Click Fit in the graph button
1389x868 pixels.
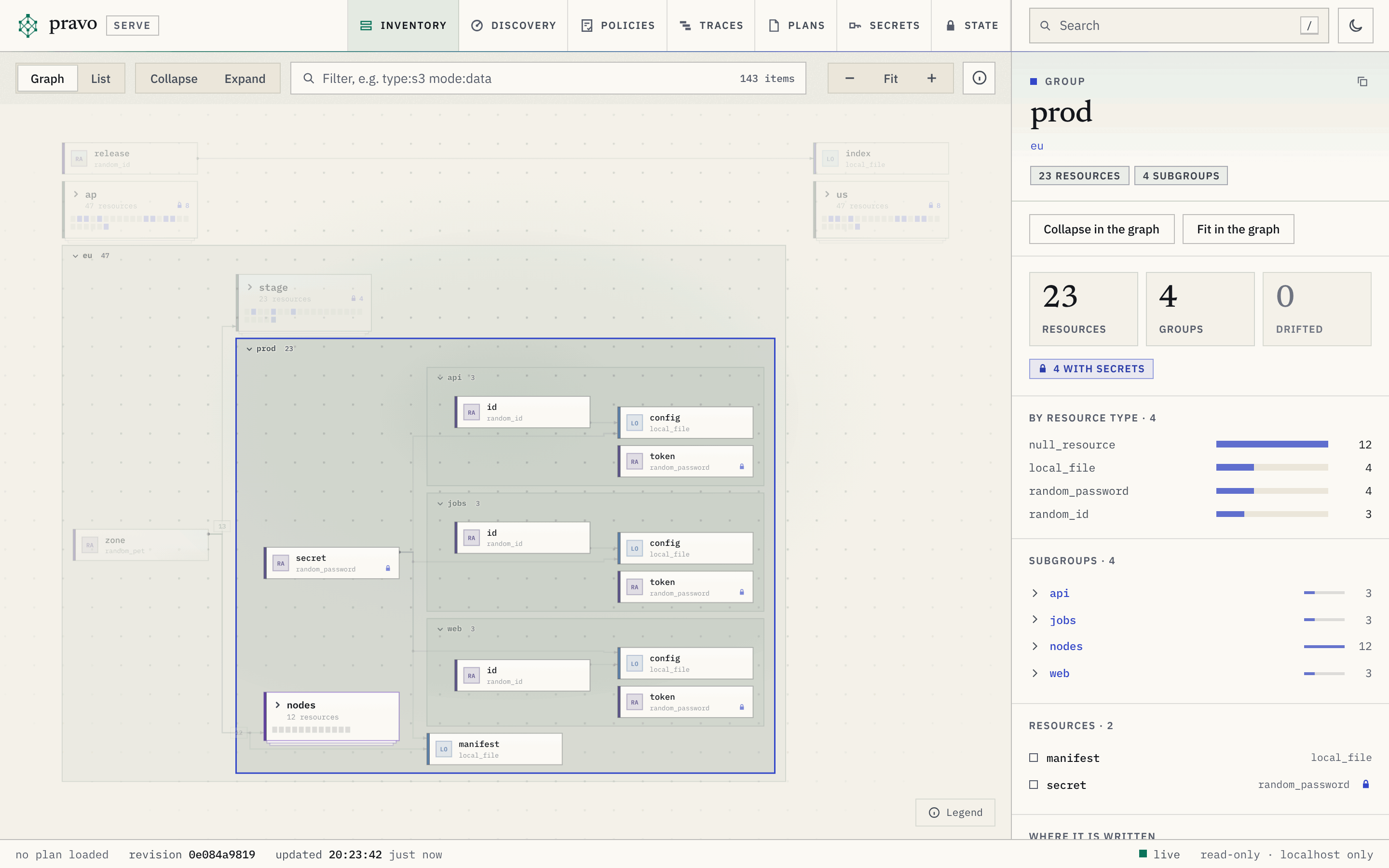pos(1238,229)
